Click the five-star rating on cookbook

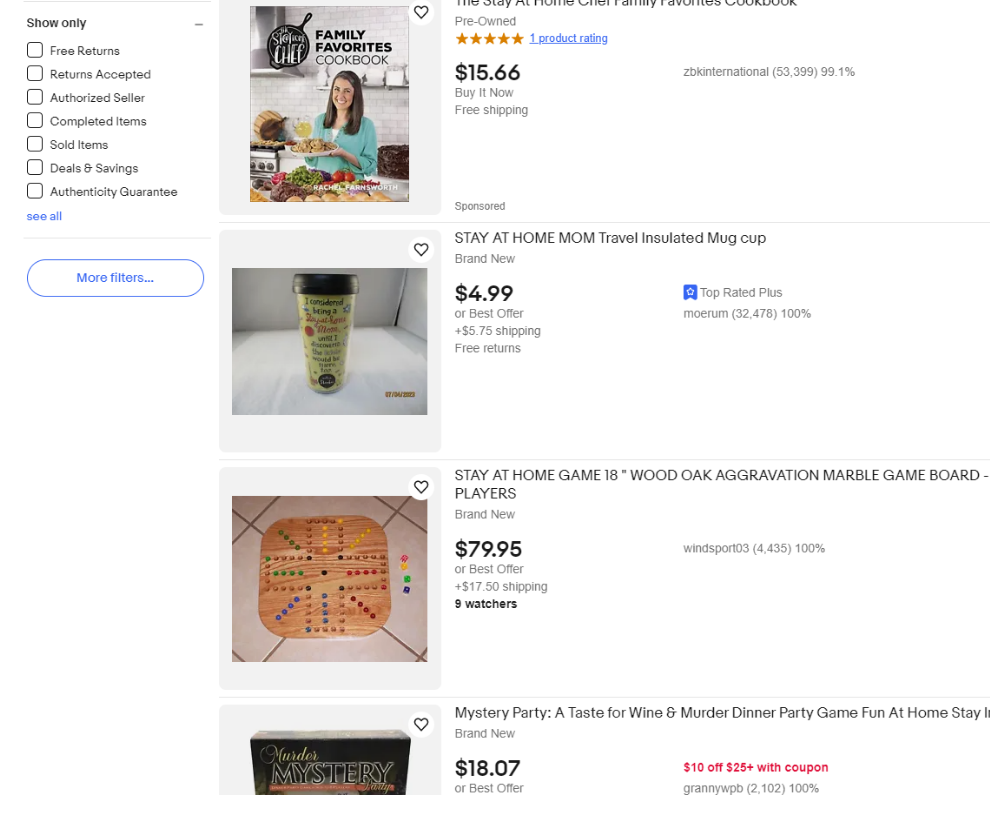click(x=489, y=39)
